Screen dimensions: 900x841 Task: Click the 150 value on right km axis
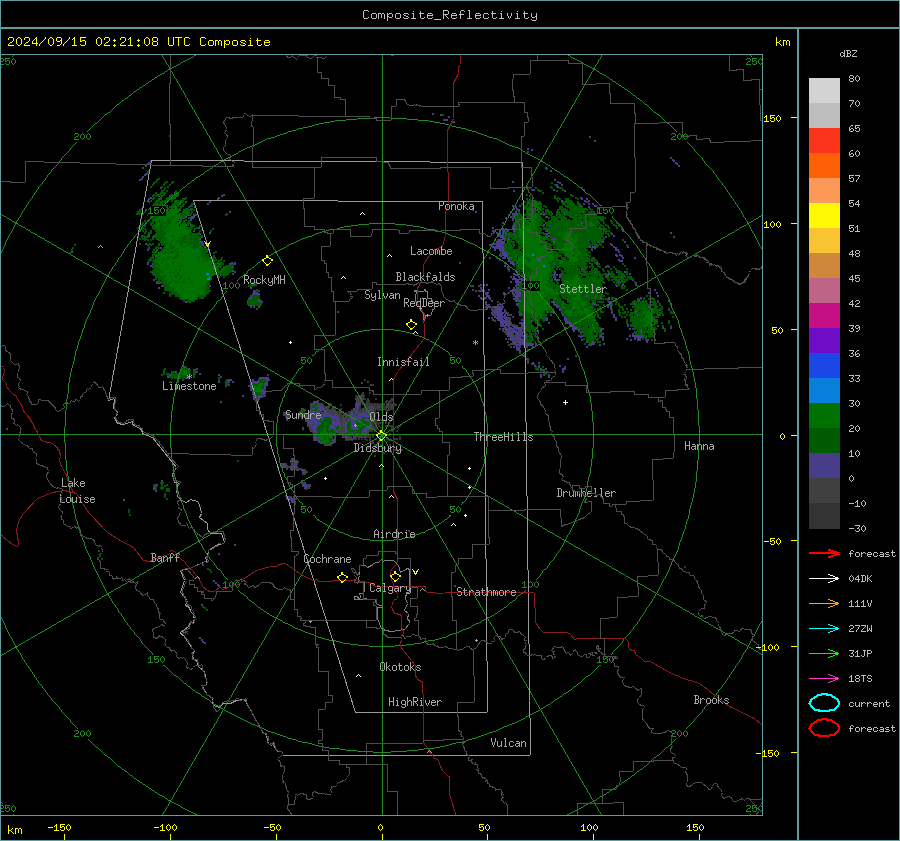pos(772,118)
